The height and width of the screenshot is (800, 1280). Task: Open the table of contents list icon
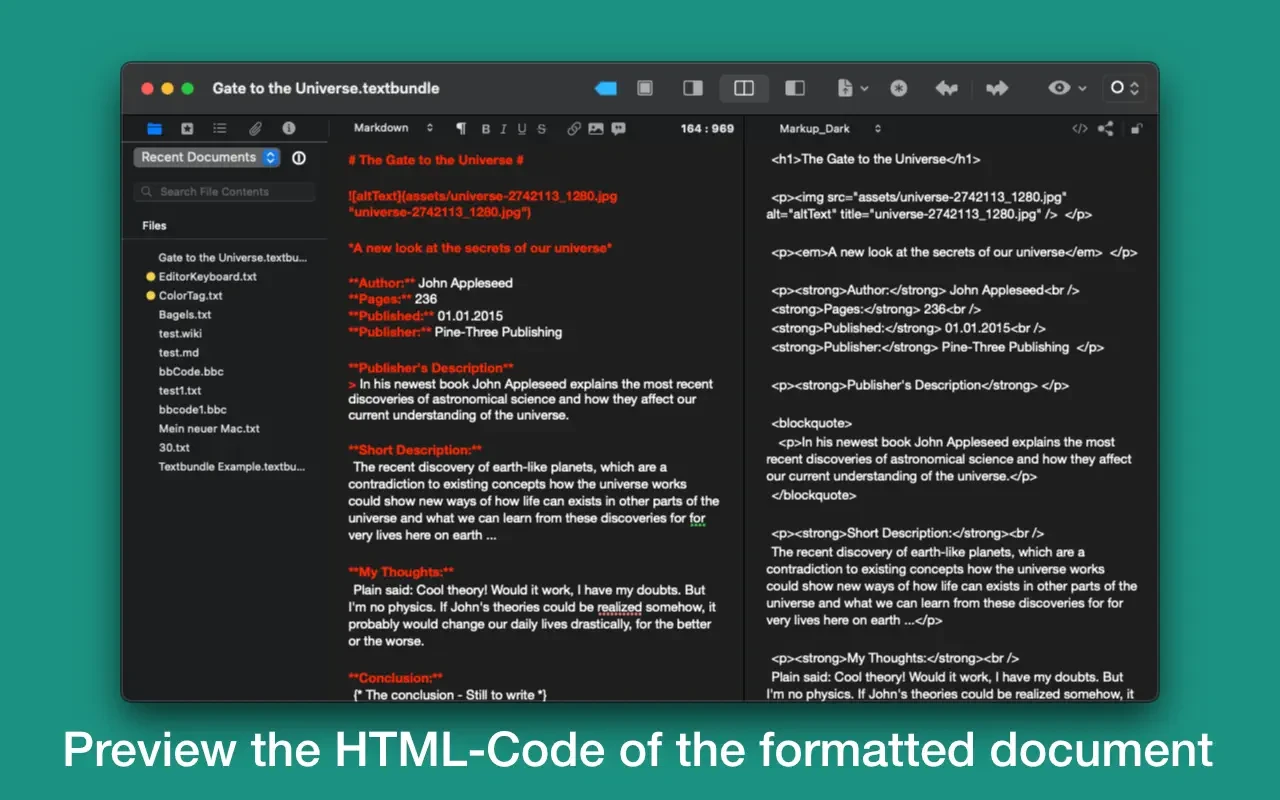point(220,129)
